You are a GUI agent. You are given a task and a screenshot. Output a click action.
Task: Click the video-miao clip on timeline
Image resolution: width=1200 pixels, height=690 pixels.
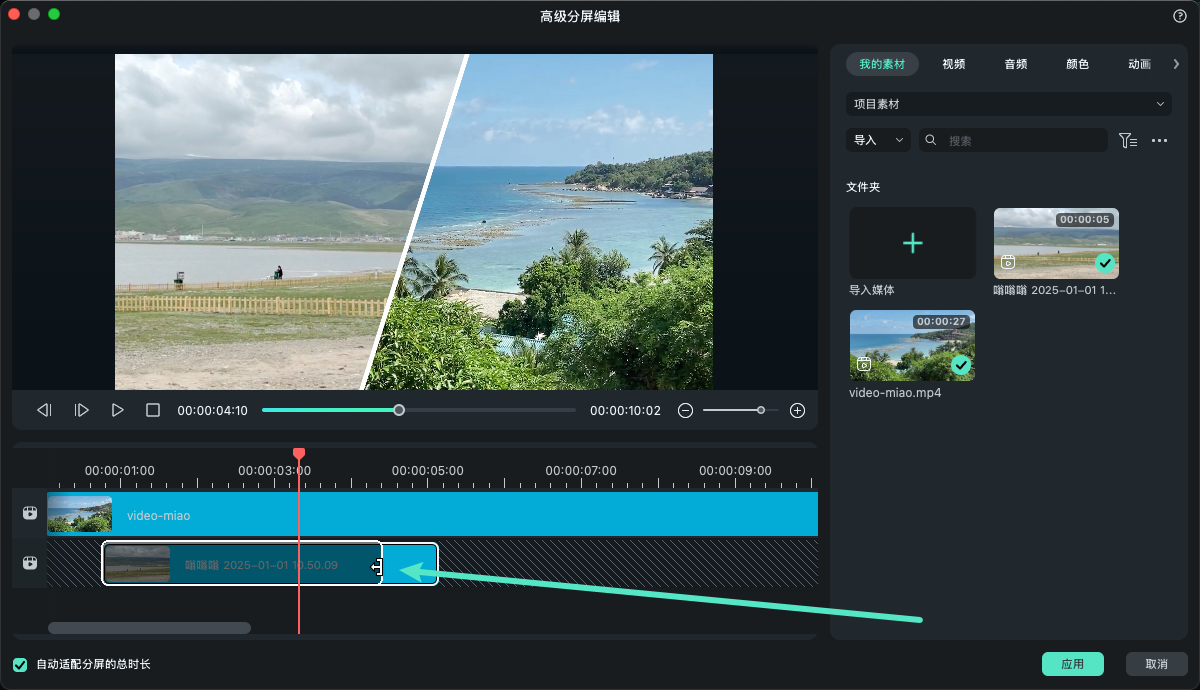click(432, 514)
